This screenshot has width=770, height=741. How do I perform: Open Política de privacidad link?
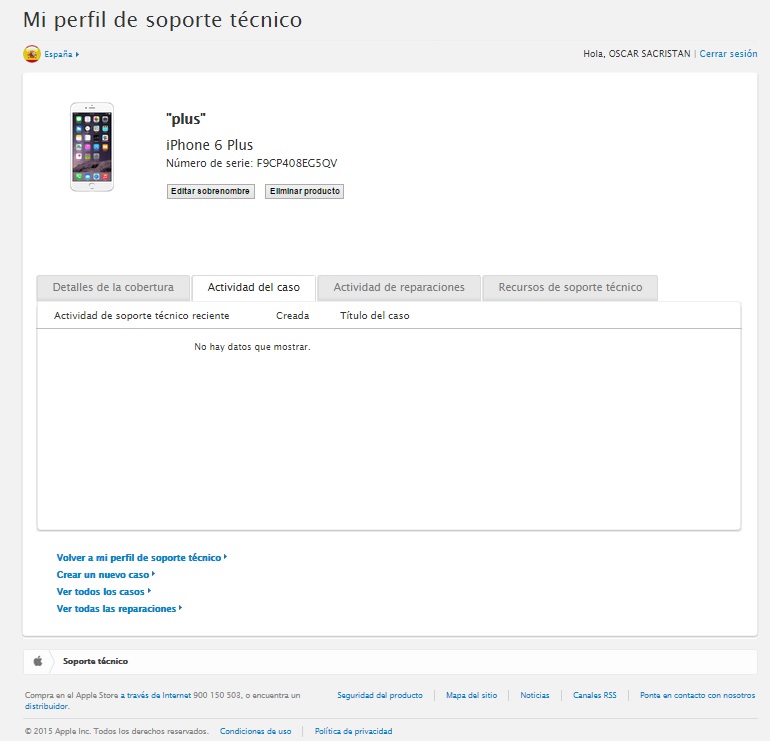click(354, 731)
